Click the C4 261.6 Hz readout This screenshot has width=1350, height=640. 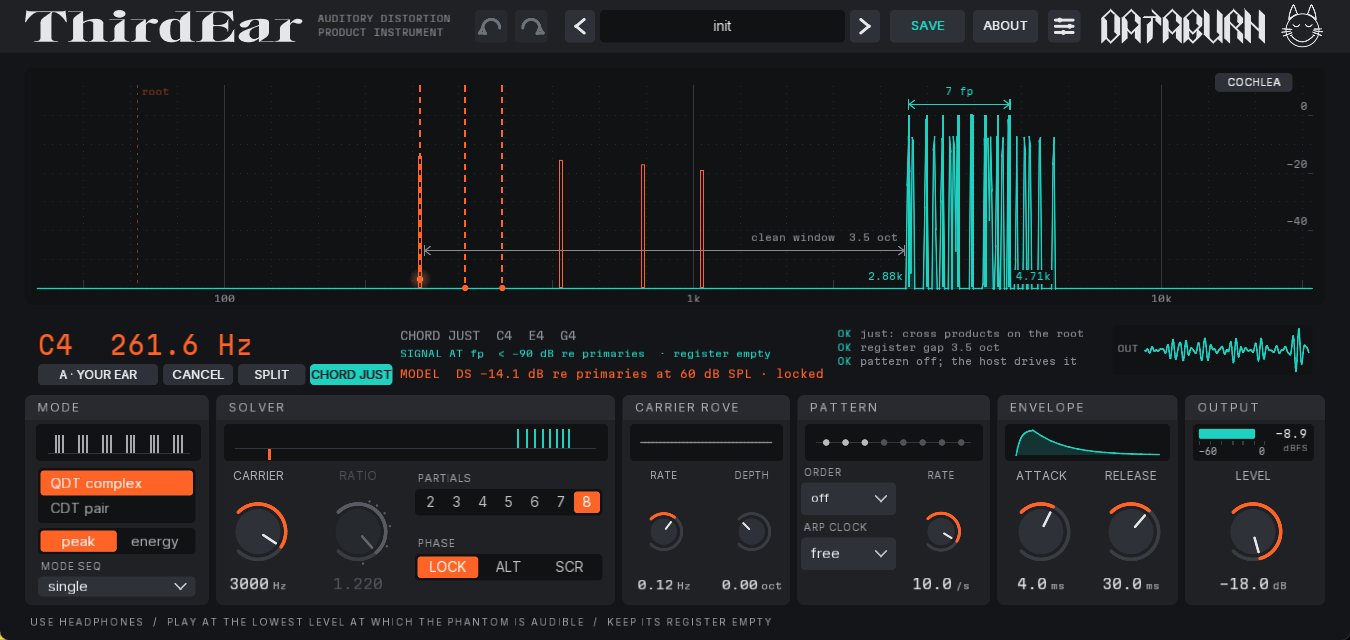(145, 345)
